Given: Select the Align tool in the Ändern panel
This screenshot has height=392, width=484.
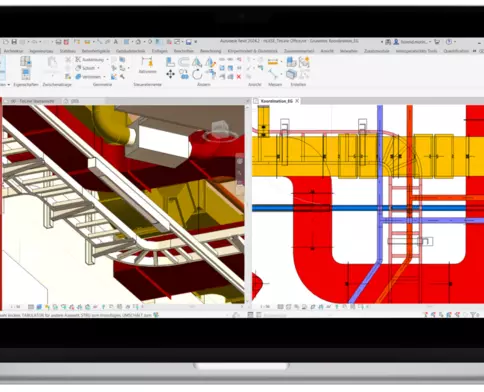Looking at the screenshot, I should point(170,62).
